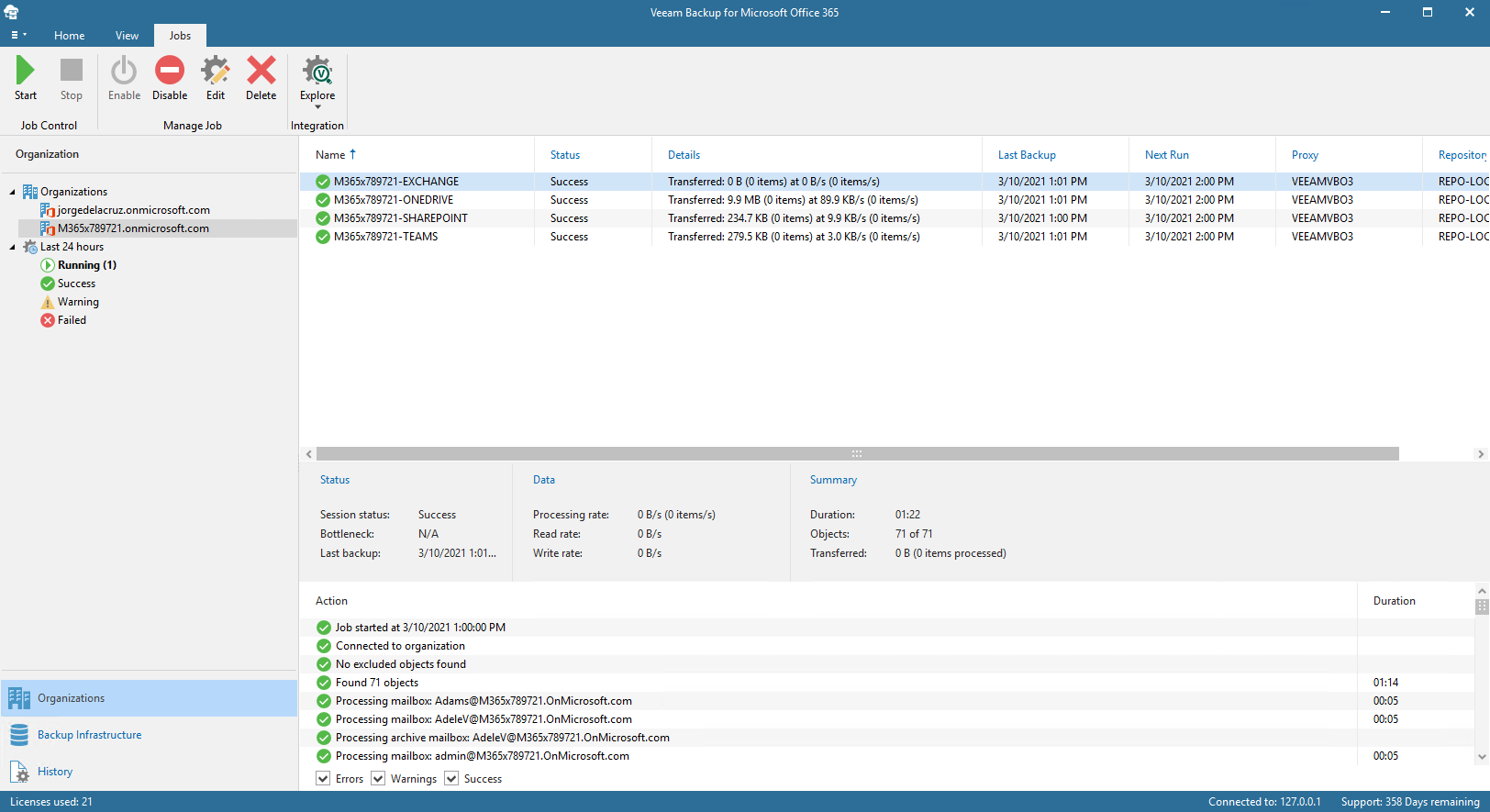1490x812 pixels.
Task: Switch to the Home tab
Action: [x=70, y=36]
